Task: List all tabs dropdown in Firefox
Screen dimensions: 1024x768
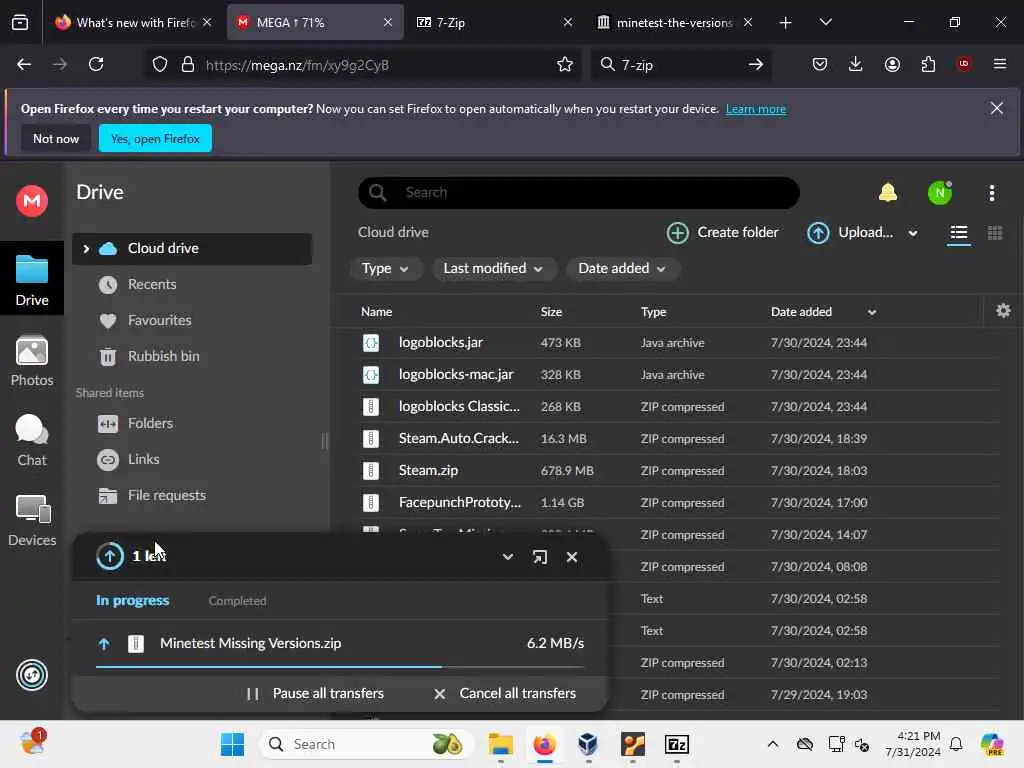Action: tap(825, 22)
